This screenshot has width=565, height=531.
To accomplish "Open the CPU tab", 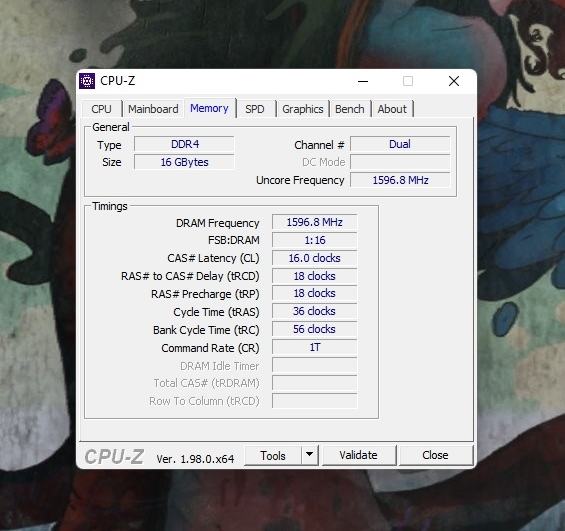I will tap(101, 109).
